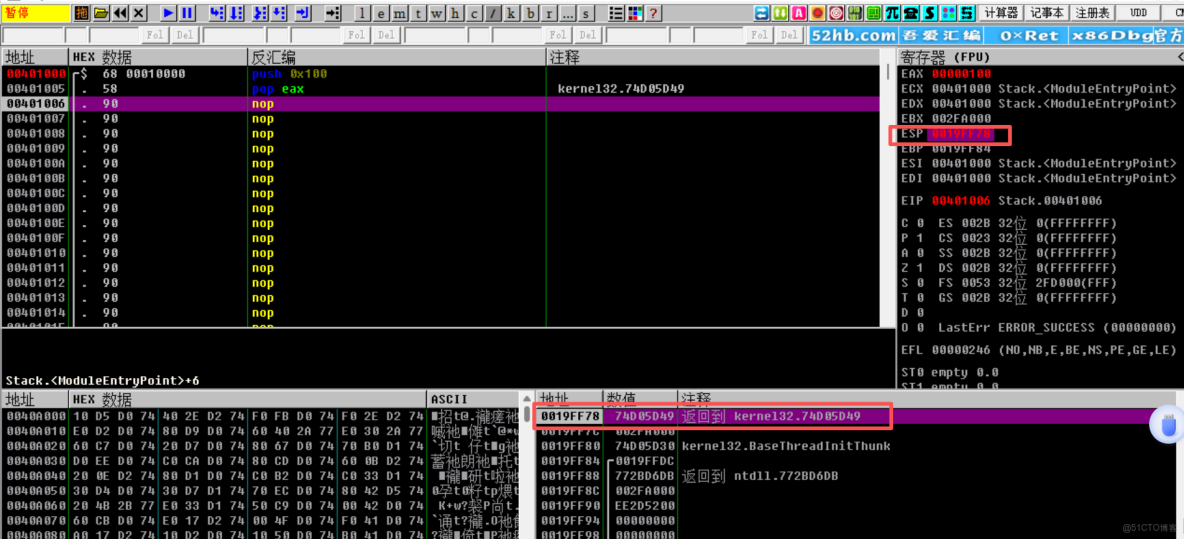Open a file with the folder icon
1184x539 pixels.
101,14
